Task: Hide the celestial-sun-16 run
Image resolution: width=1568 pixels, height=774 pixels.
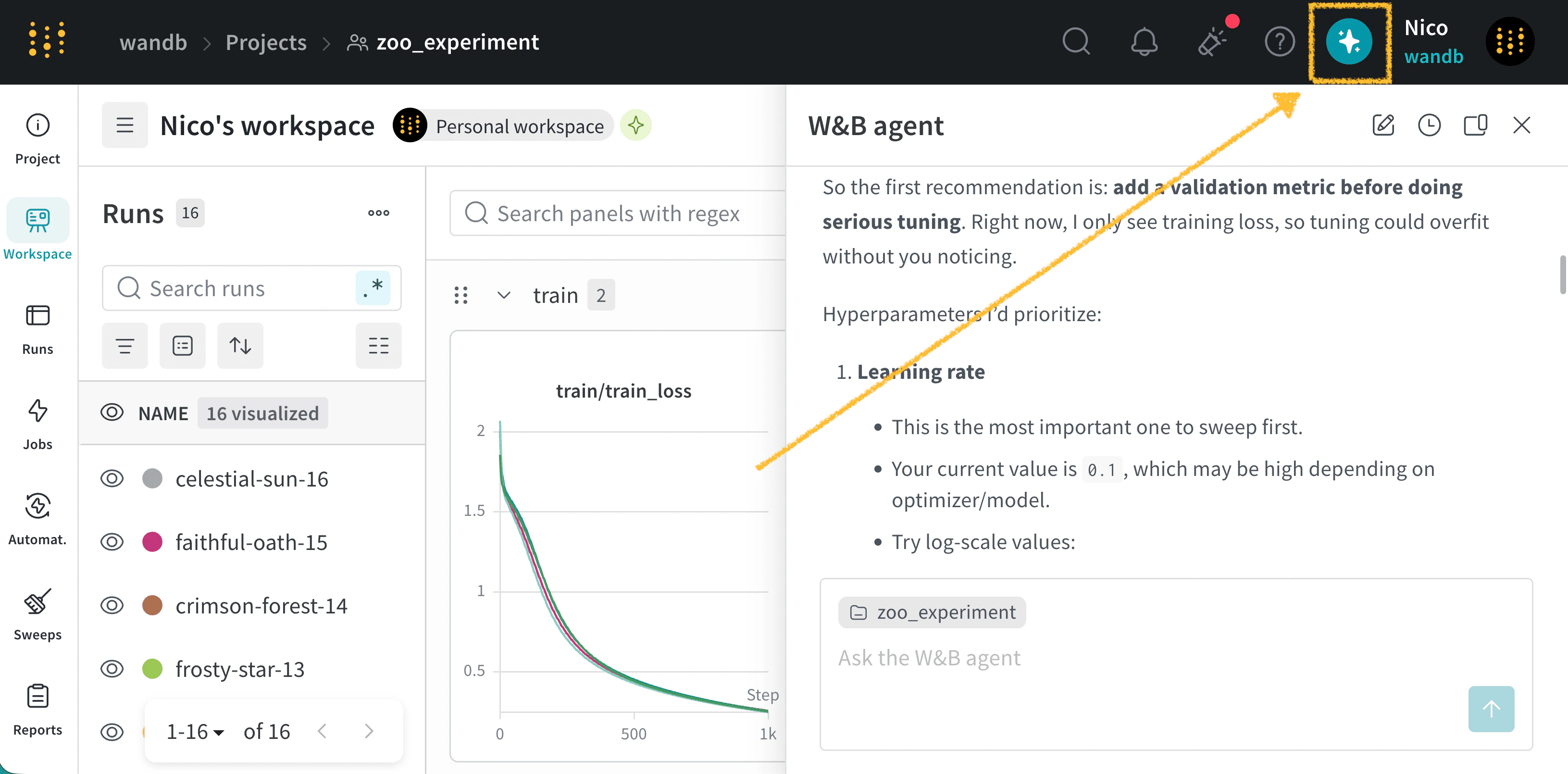Action: (x=112, y=479)
